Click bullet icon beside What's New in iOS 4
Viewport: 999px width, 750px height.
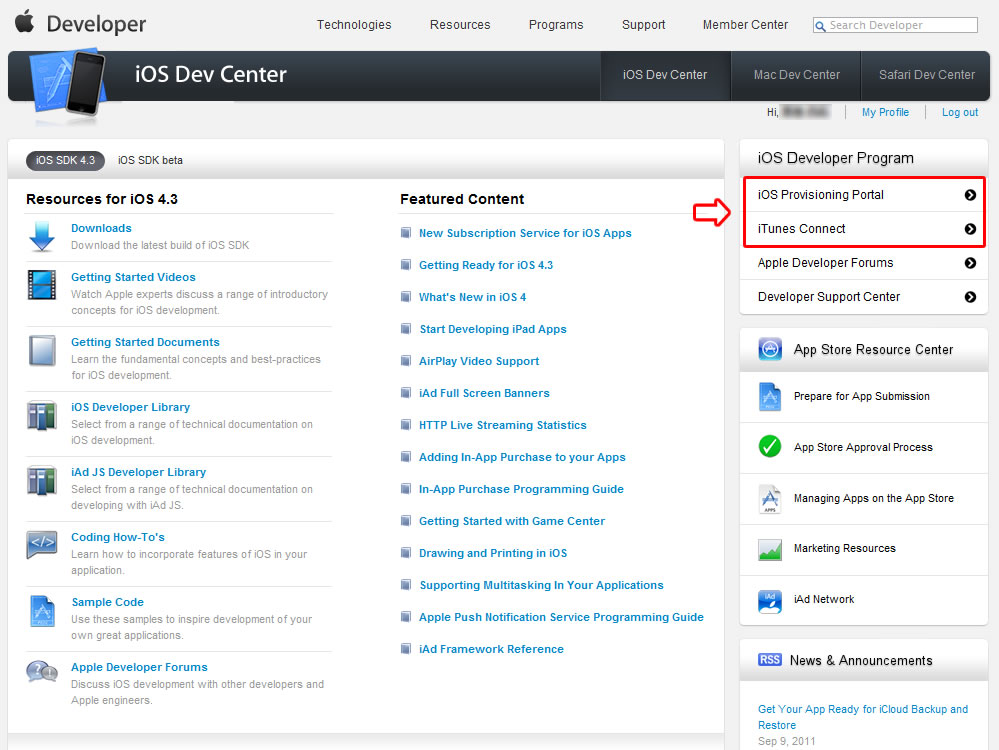click(x=405, y=296)
